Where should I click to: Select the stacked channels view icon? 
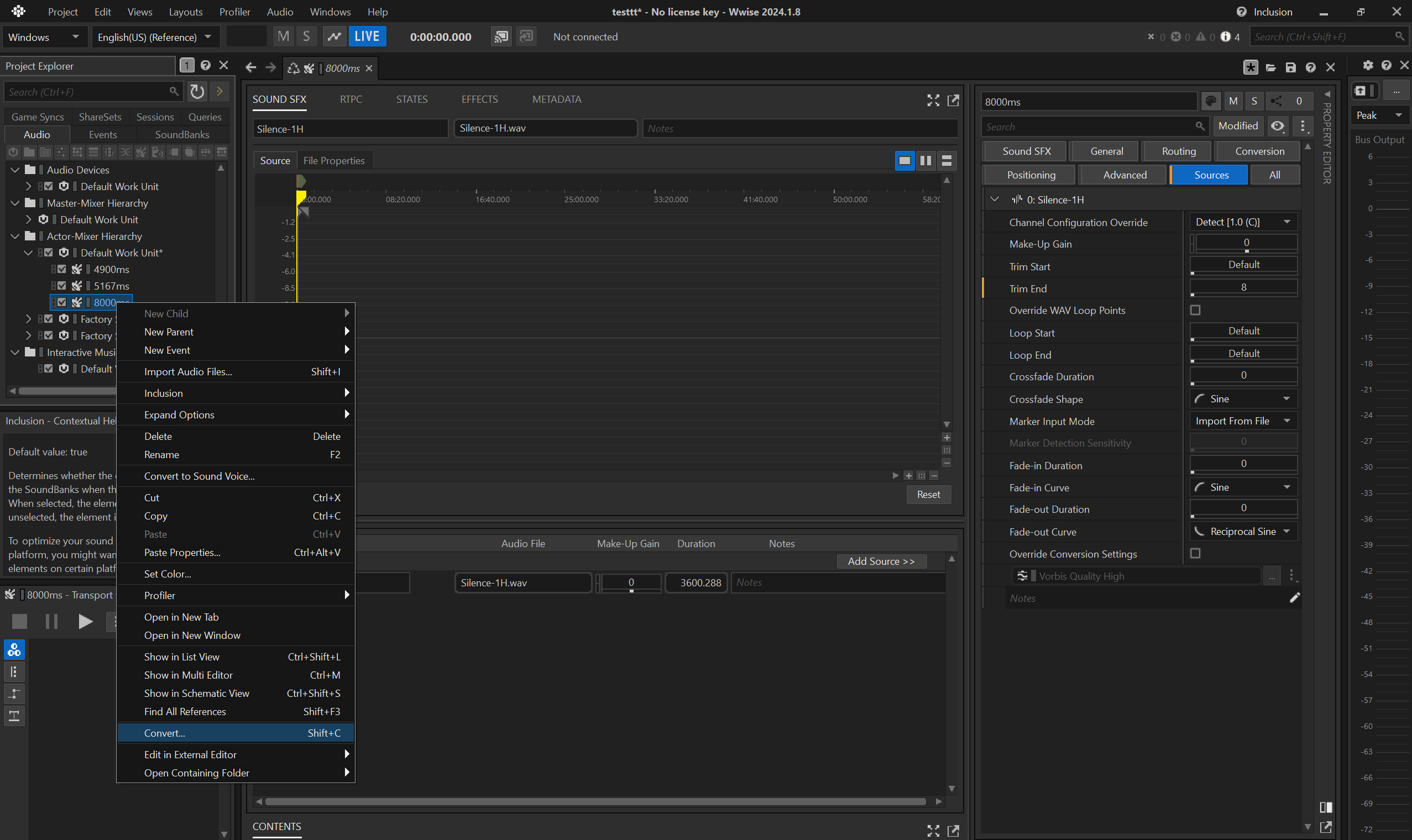coord(946,161)
